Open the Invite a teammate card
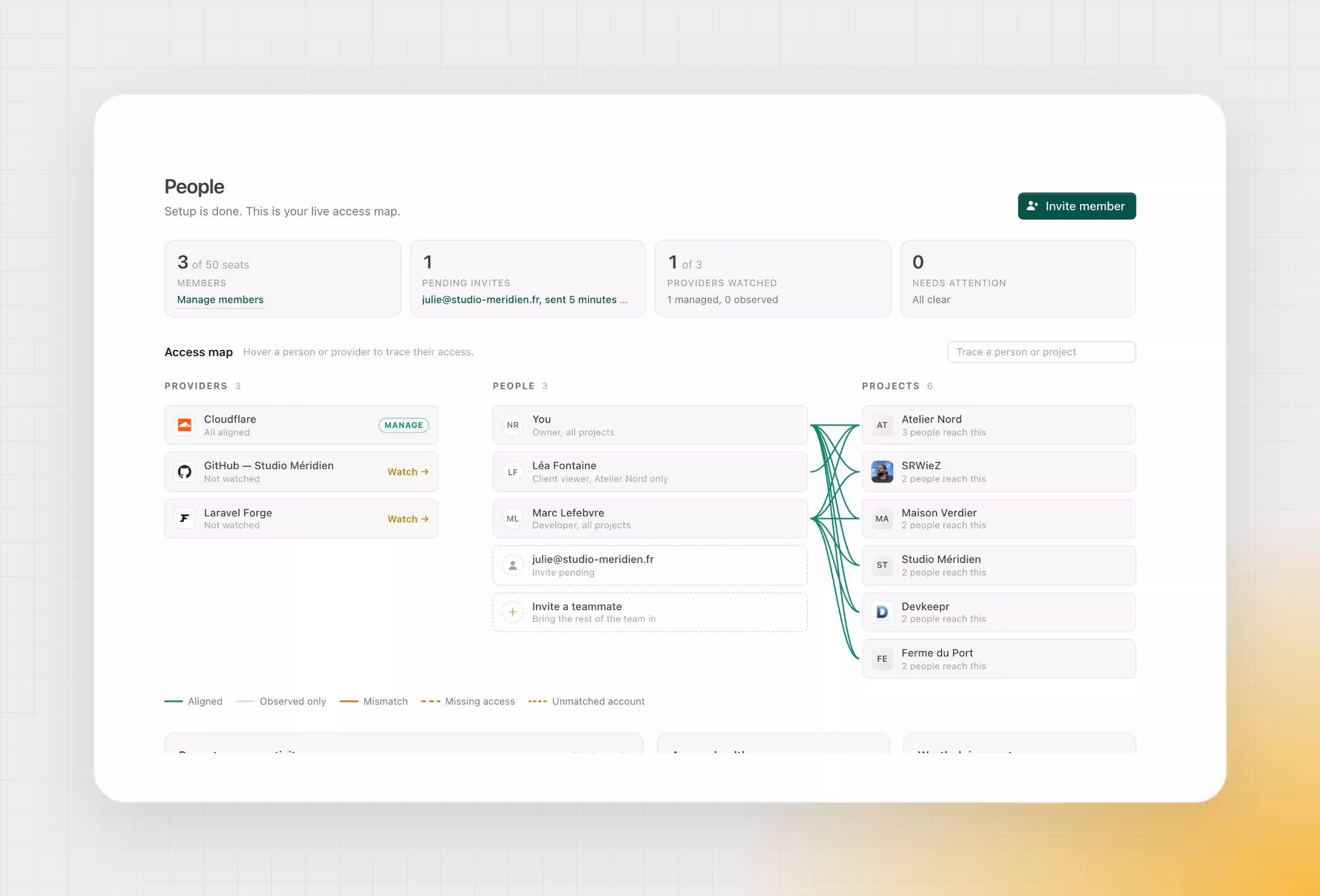 point(650,612)
